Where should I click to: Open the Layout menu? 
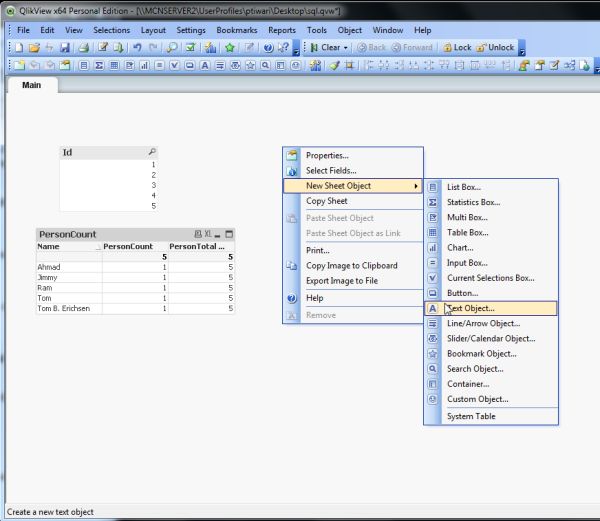point(153,30)
